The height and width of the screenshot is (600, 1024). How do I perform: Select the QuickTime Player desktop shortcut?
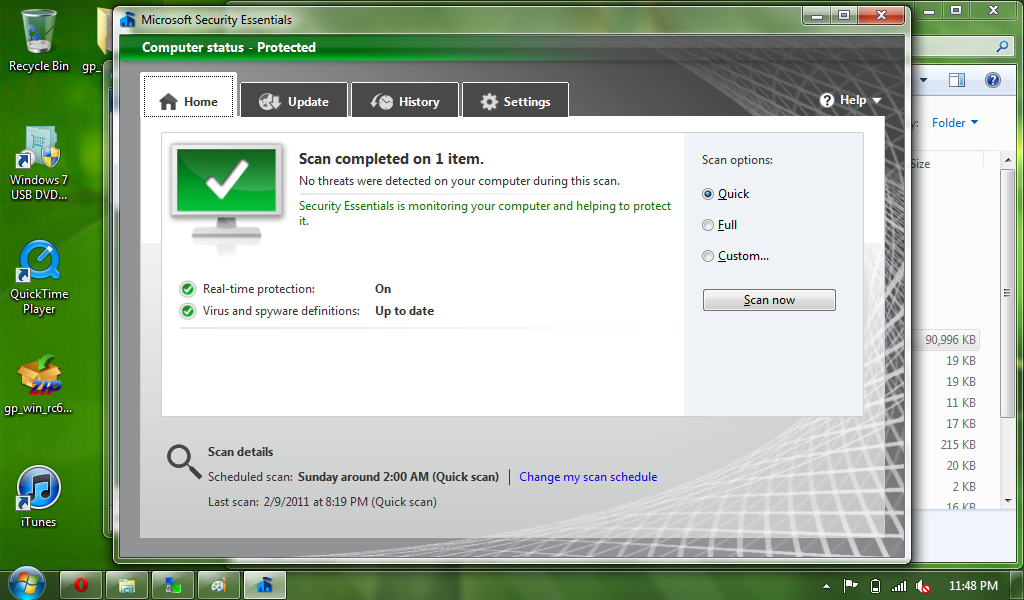click(39, 277)
